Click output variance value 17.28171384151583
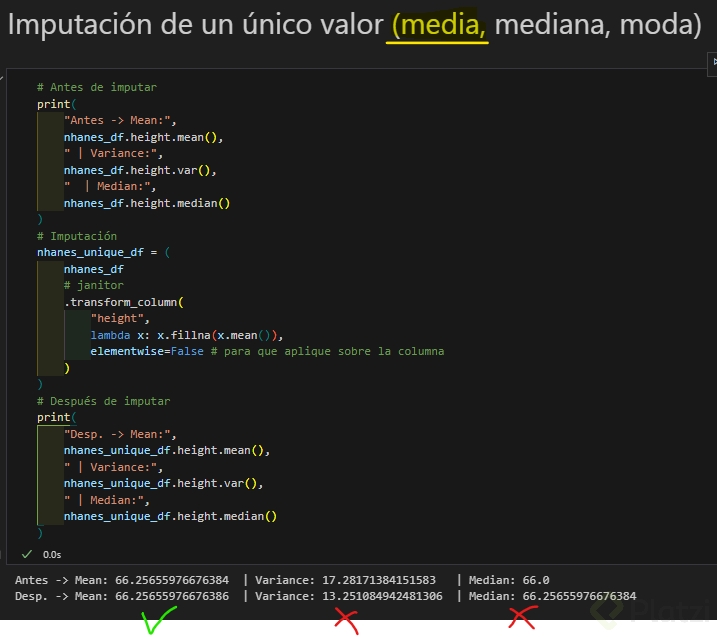Screen dimensions: 717x637 pyautogui.click(x=379, y=580)
